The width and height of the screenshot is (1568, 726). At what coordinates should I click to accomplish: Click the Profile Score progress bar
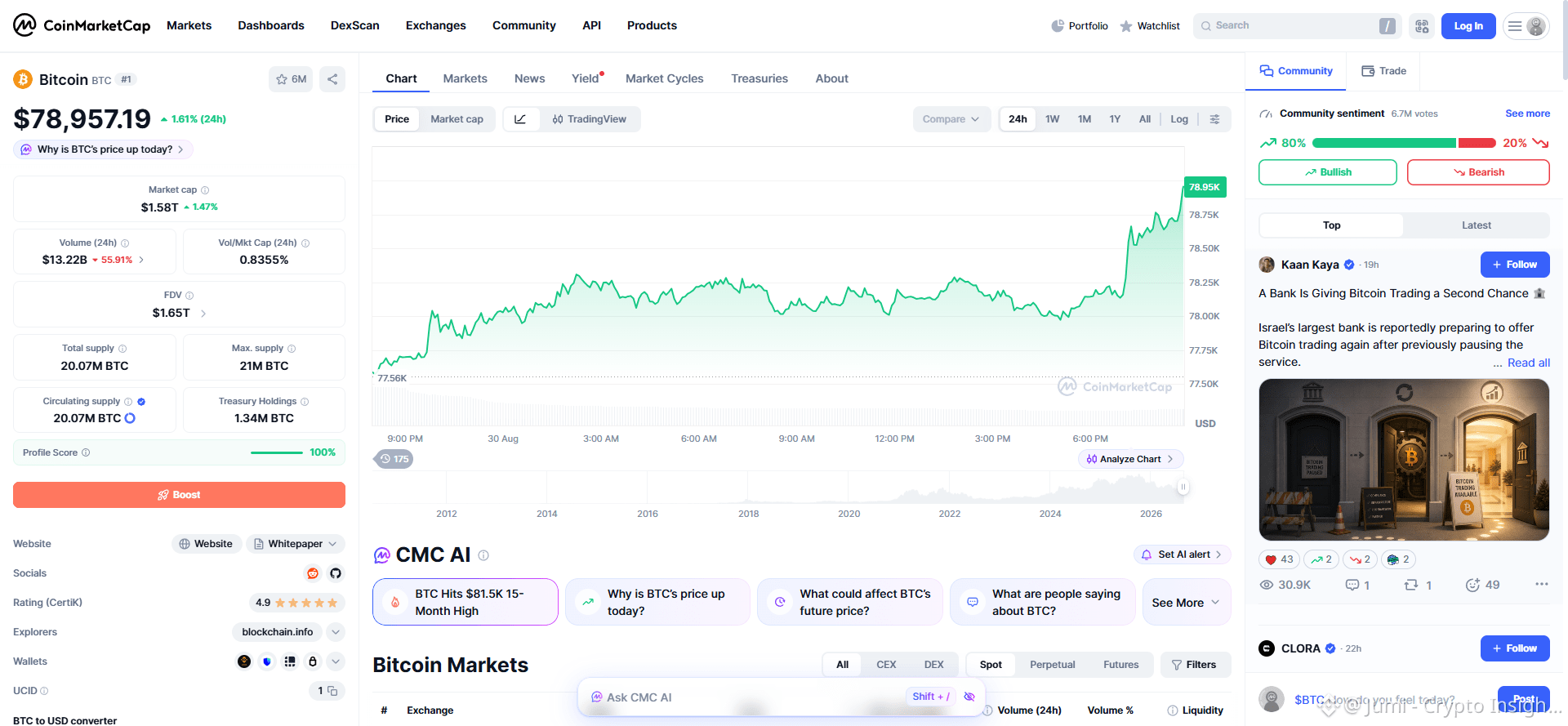(276, 452)
